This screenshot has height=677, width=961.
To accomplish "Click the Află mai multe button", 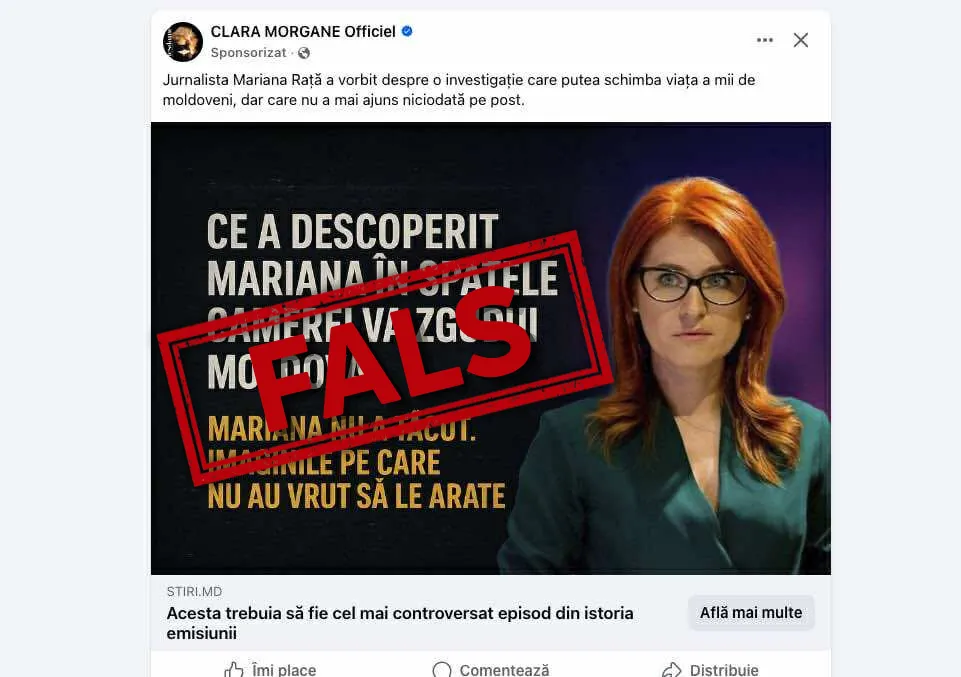I will (751, 613).
